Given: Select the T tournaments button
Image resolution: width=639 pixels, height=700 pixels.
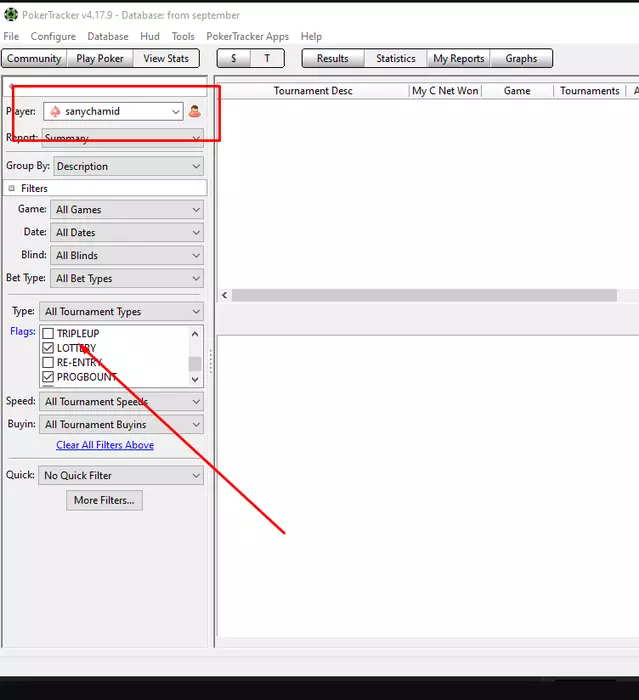Looking at the screenshot, I should point(267,58).
